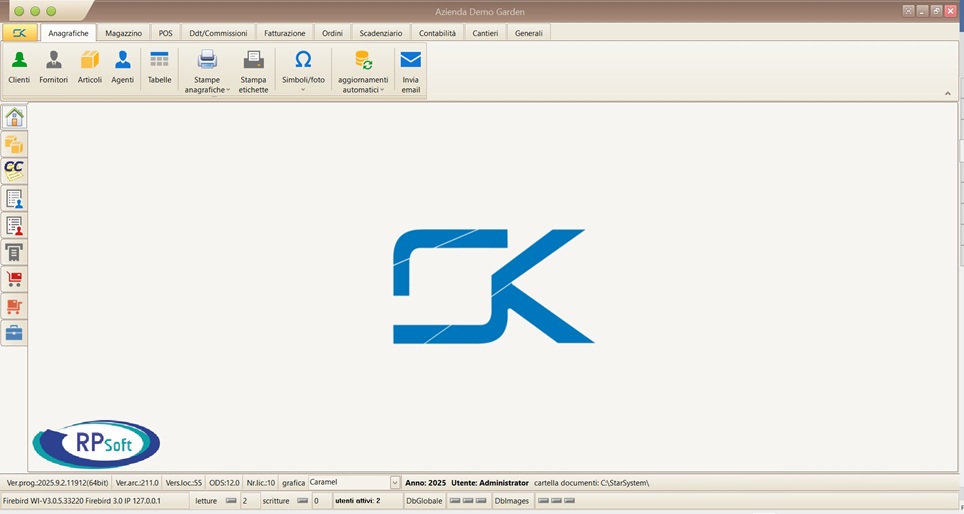Click the home icon in left sidebar
This screenshot has height=514, width=964.
coord(14,118)
